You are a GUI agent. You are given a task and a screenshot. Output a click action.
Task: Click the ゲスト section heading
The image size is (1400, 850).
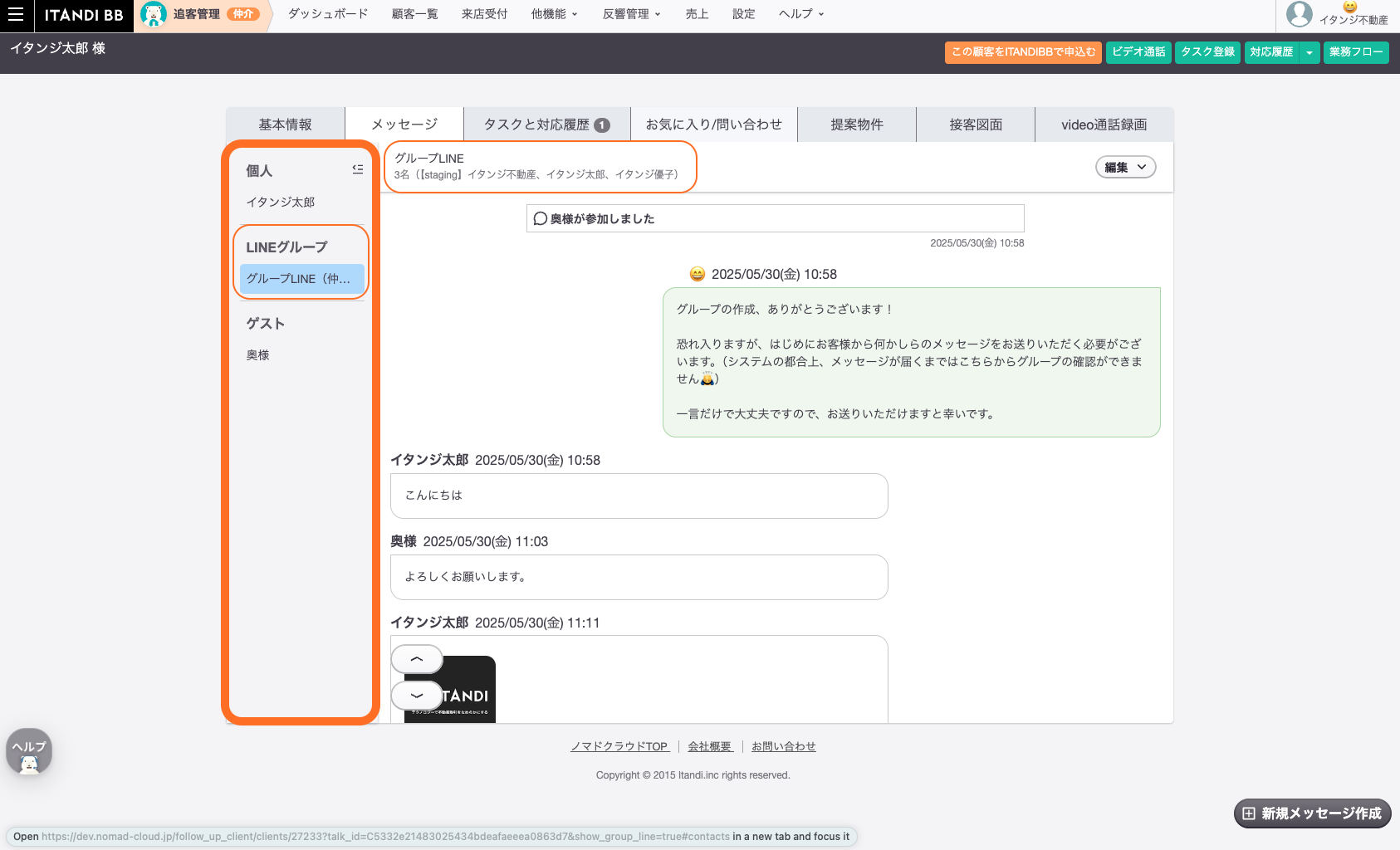click(x=266, y=324)
